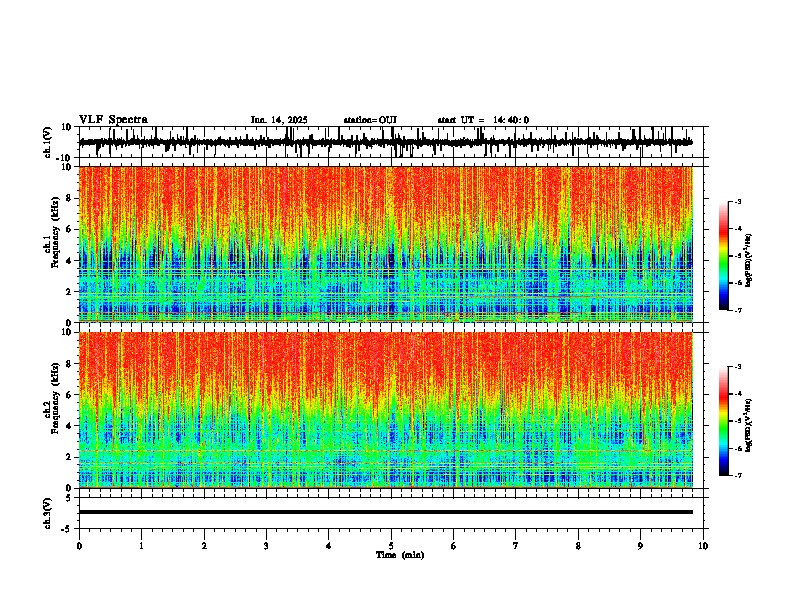
Task: Click the "-3" label on ch.1 colorbar
Action: point(737,202)
